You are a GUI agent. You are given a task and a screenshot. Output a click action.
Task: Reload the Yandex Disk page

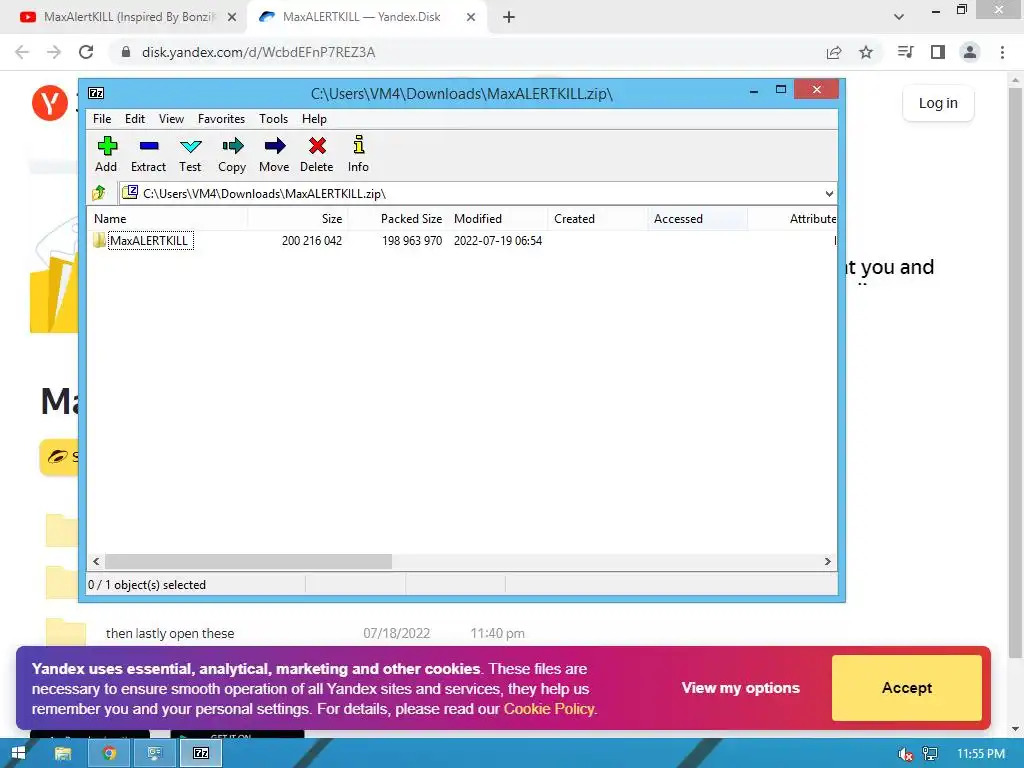(x=86, y=52)
